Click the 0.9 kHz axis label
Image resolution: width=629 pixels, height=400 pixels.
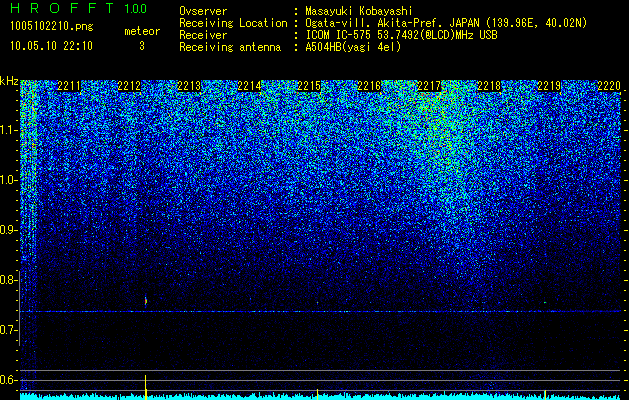9,230
